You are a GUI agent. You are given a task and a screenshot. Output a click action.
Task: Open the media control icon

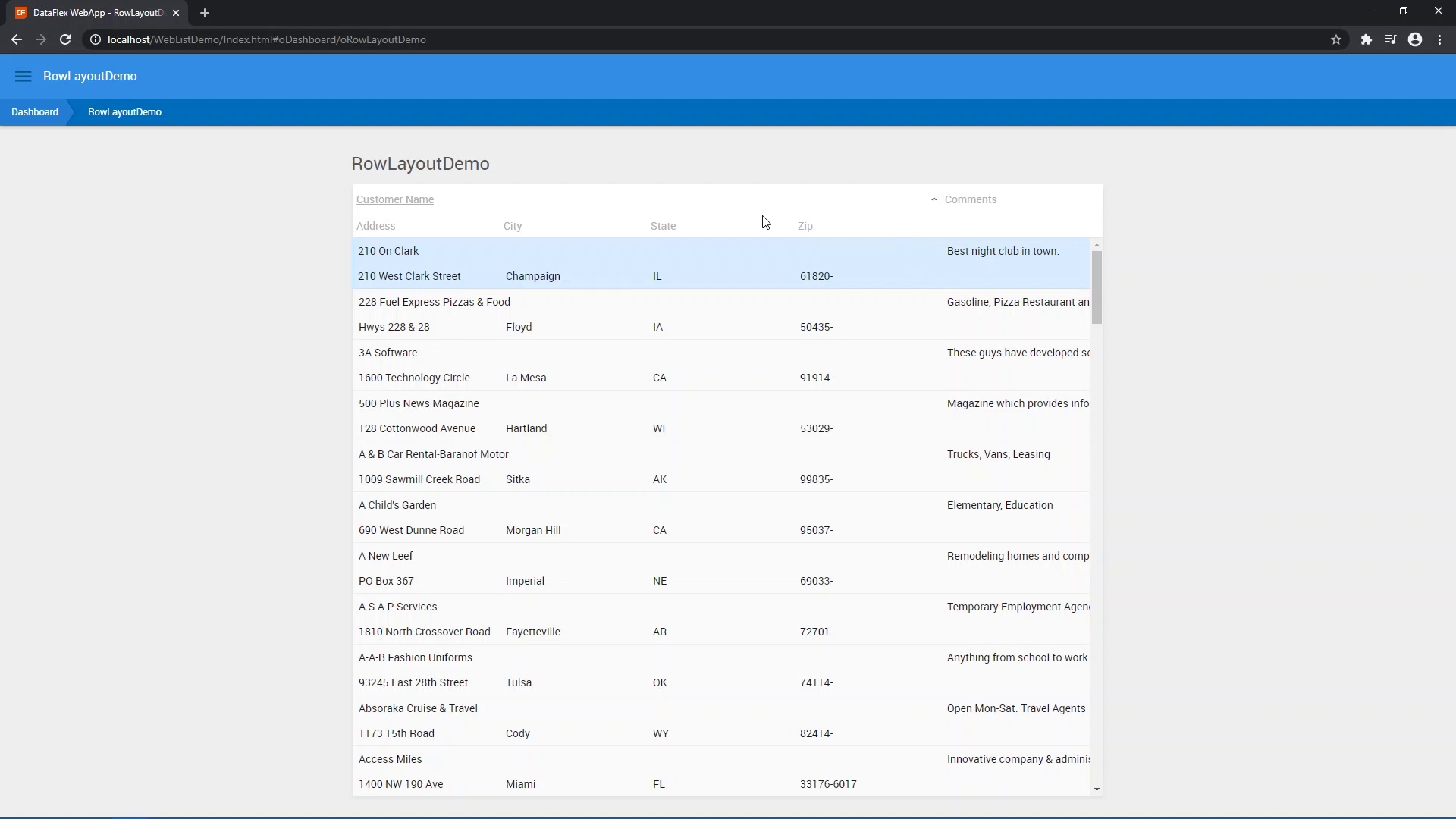click(x=1390, y=39)
